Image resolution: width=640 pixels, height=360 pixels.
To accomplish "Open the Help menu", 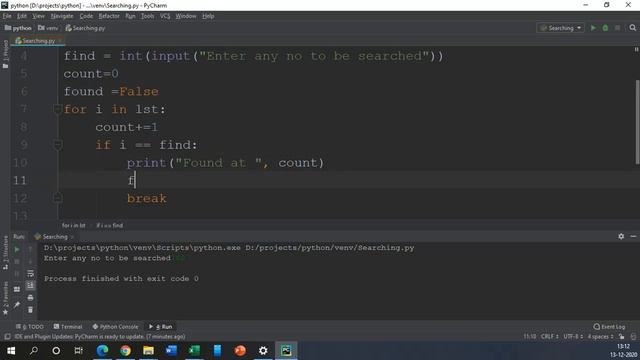I will click(208, 16).
